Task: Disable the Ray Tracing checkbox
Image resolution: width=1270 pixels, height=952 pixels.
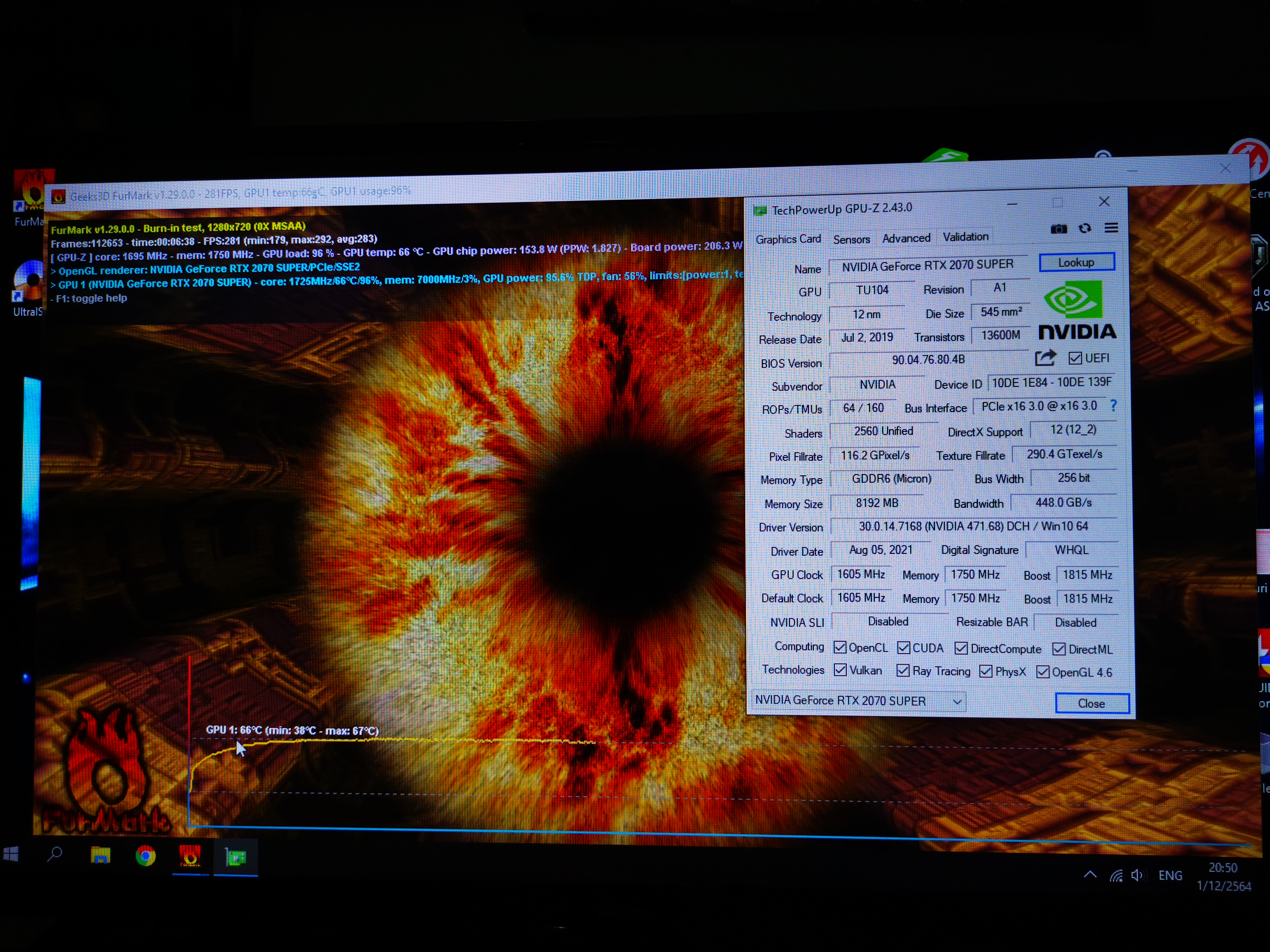Action: [903, 671]
